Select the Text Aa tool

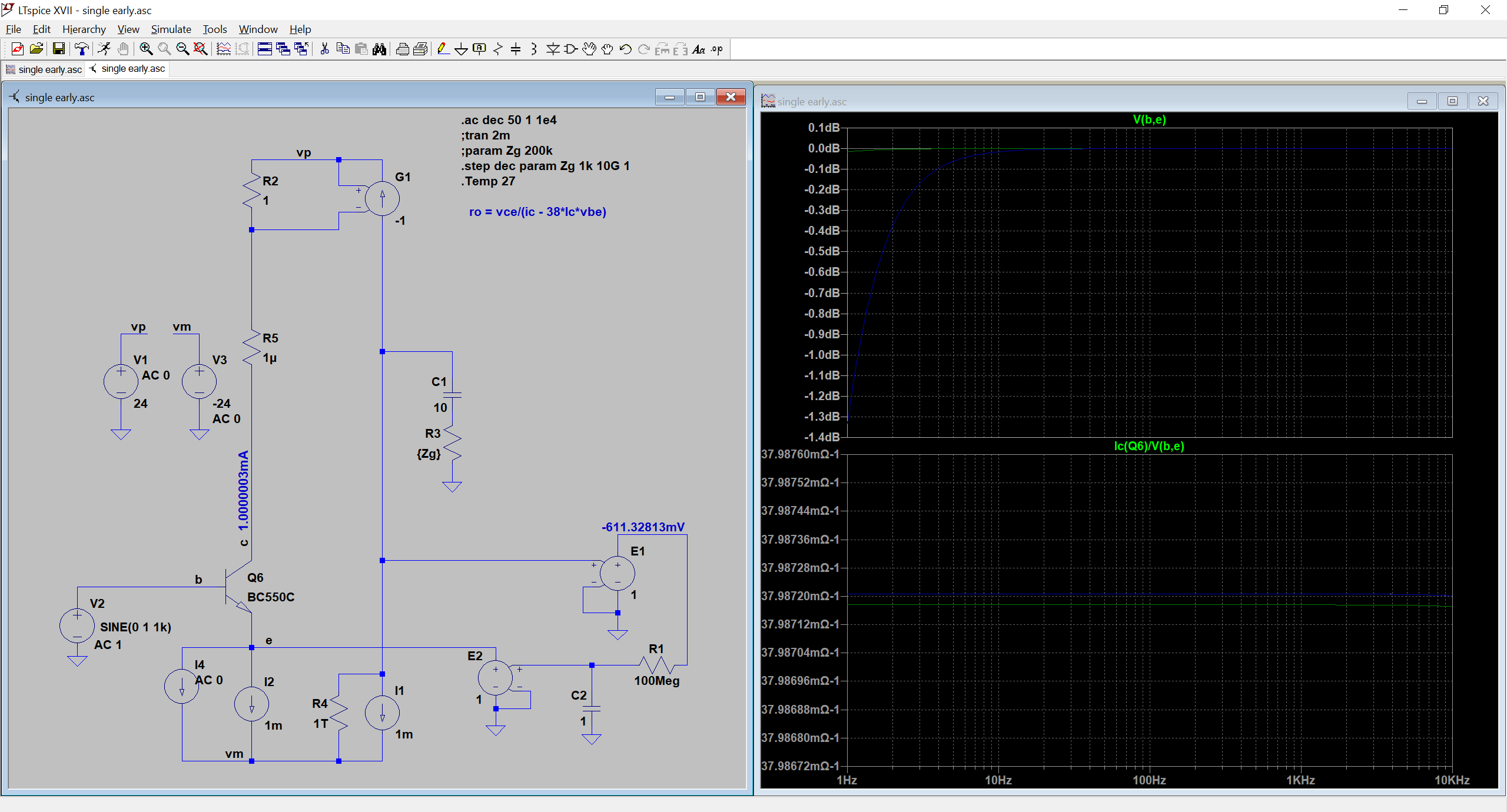coord(699,49)
